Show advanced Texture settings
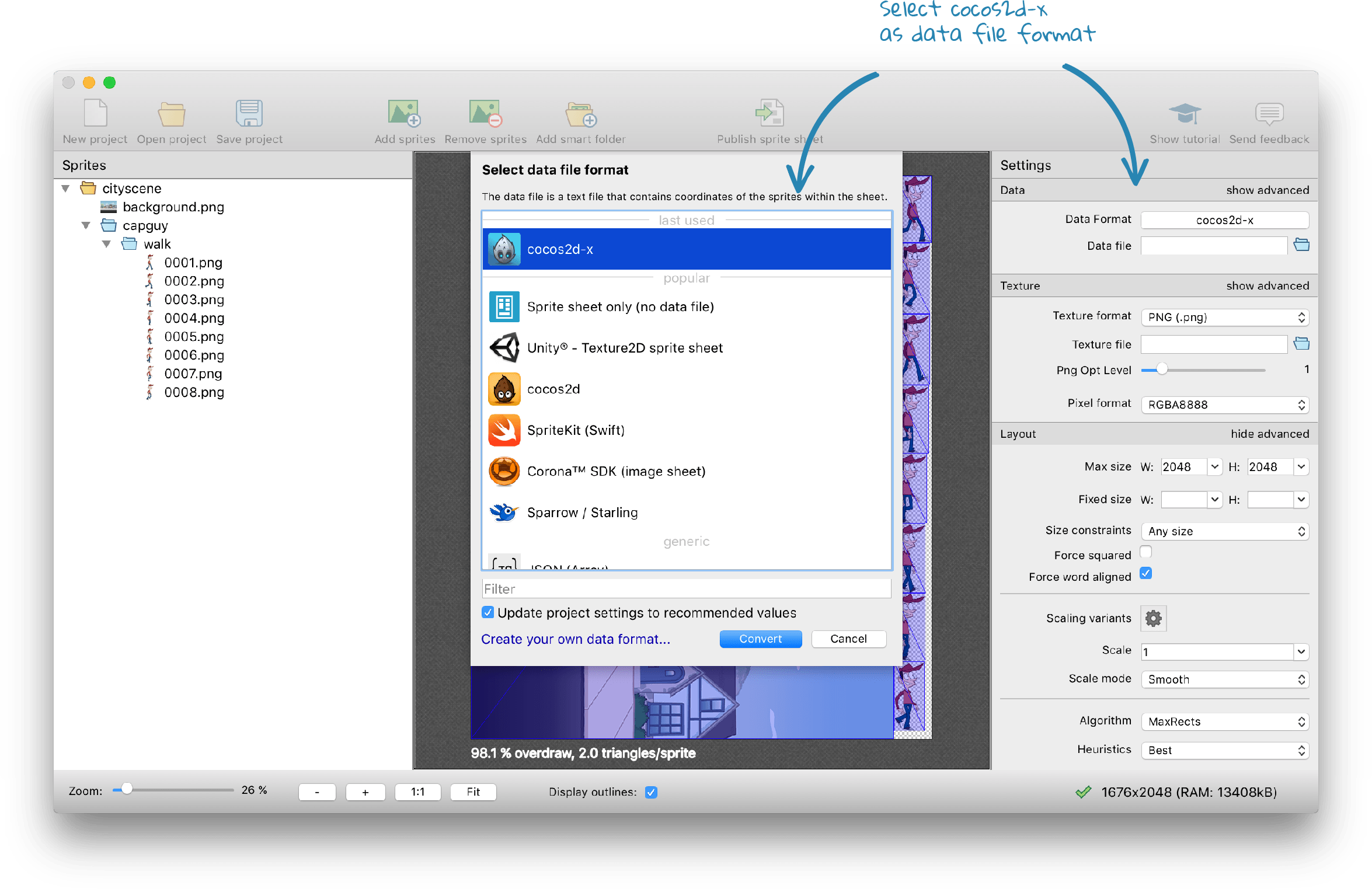 pos(1267,285)
